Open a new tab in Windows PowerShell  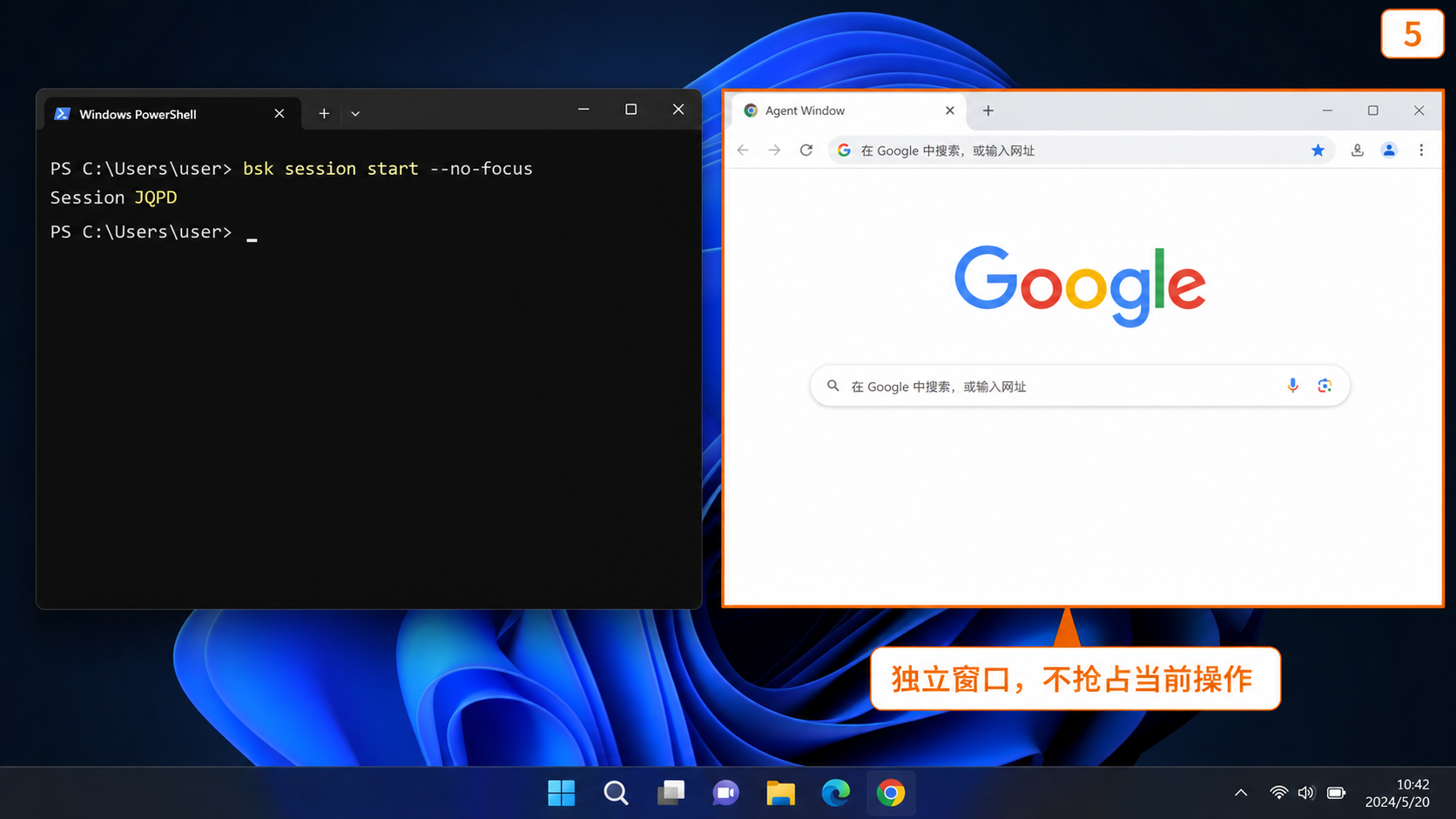324,113
